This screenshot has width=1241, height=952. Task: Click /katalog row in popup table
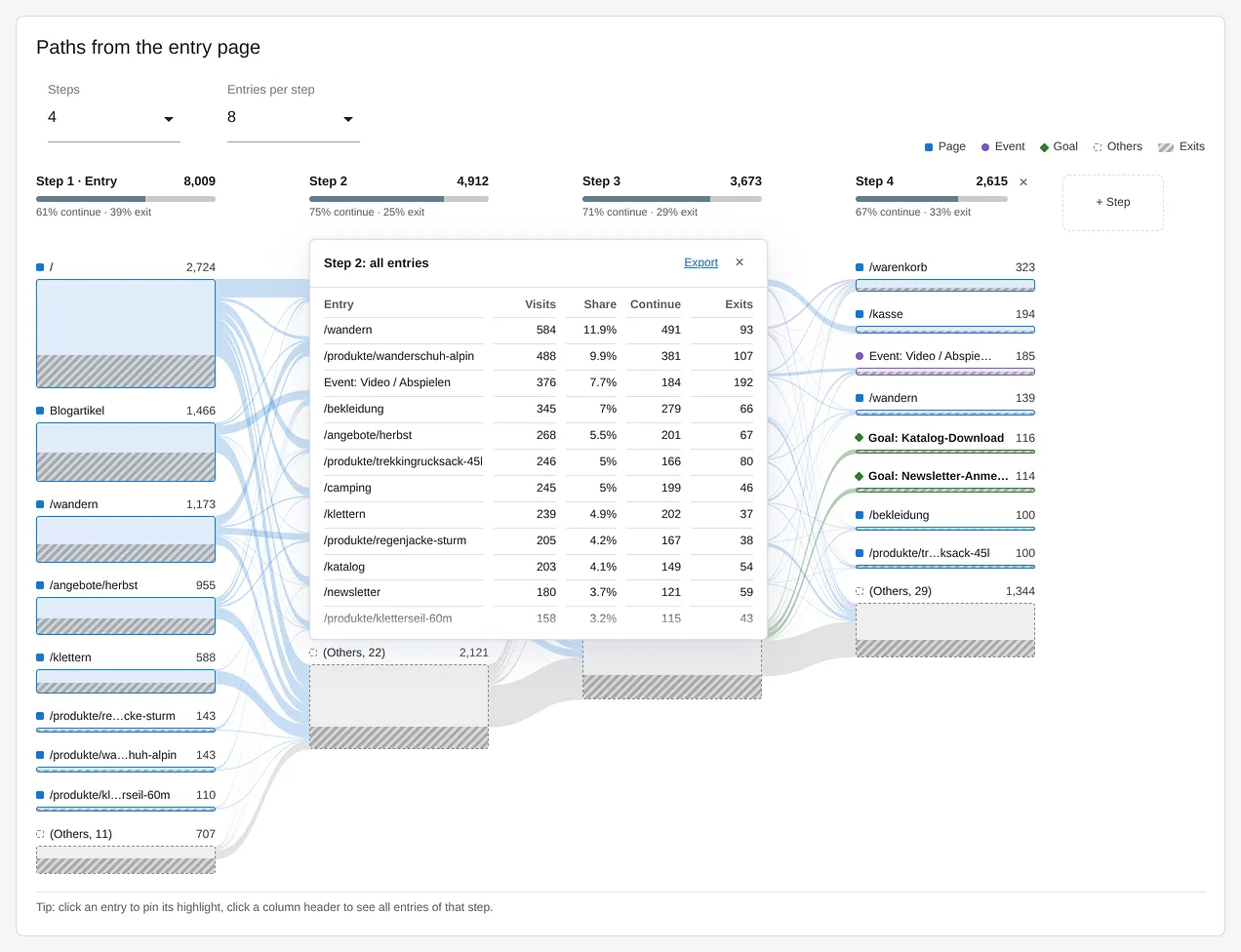[x=539, y=567]
